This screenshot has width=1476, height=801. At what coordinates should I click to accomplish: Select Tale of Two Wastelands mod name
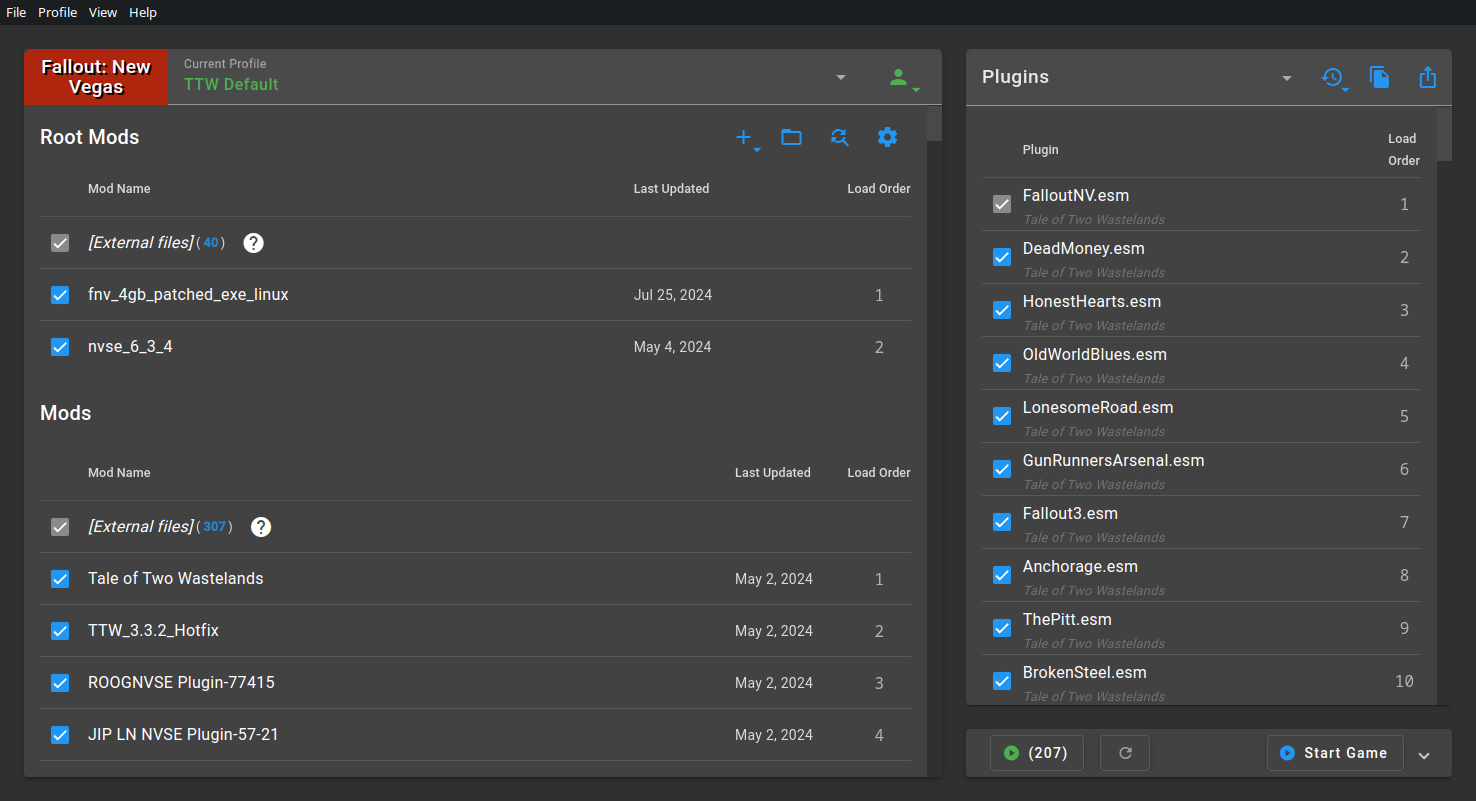click(x=176, y=579)
